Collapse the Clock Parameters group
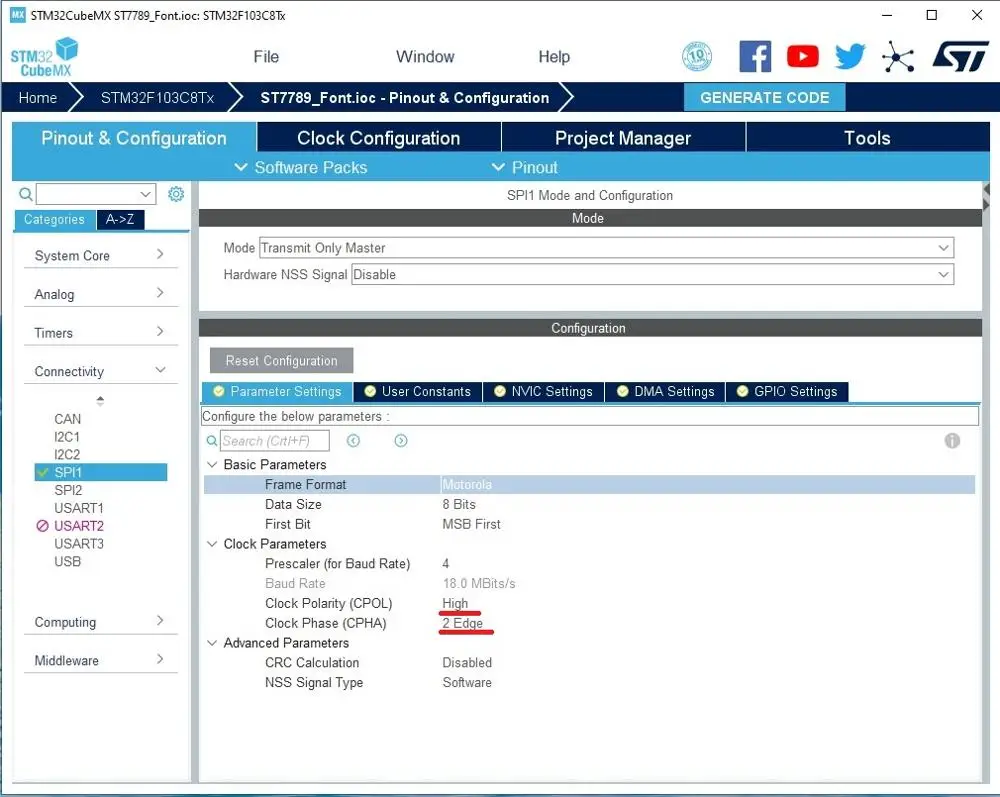 click(212, 544)
